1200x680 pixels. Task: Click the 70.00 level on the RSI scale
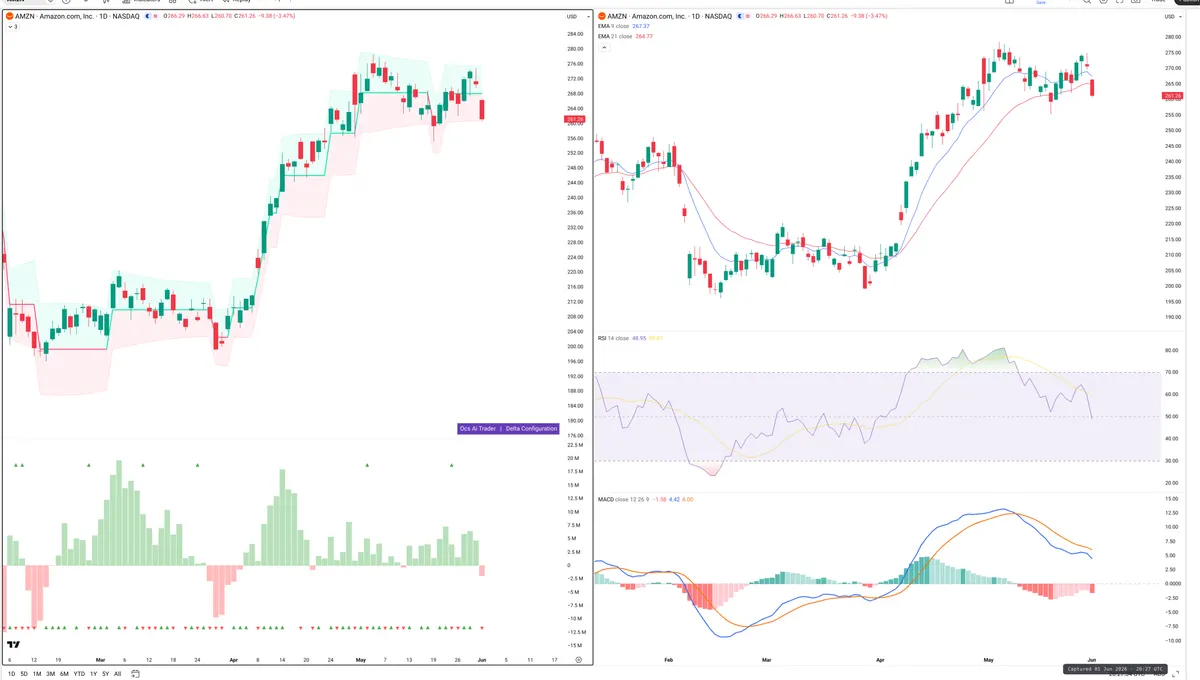(1171, 373)
